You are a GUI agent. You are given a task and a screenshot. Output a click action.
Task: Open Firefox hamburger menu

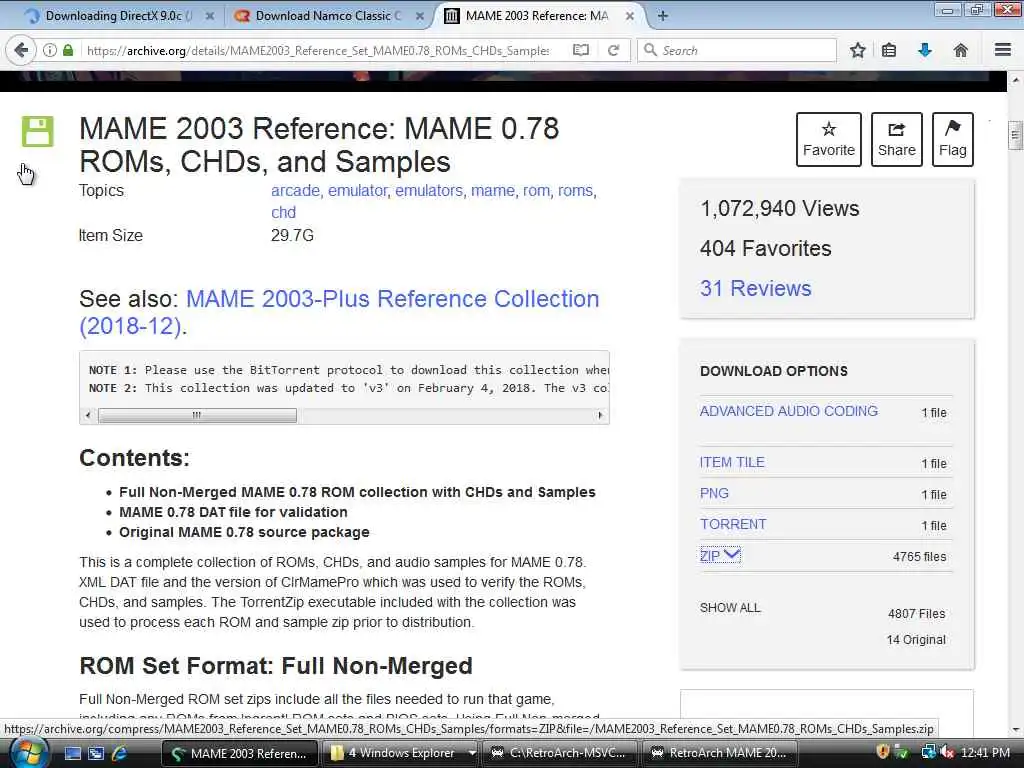1003,50
